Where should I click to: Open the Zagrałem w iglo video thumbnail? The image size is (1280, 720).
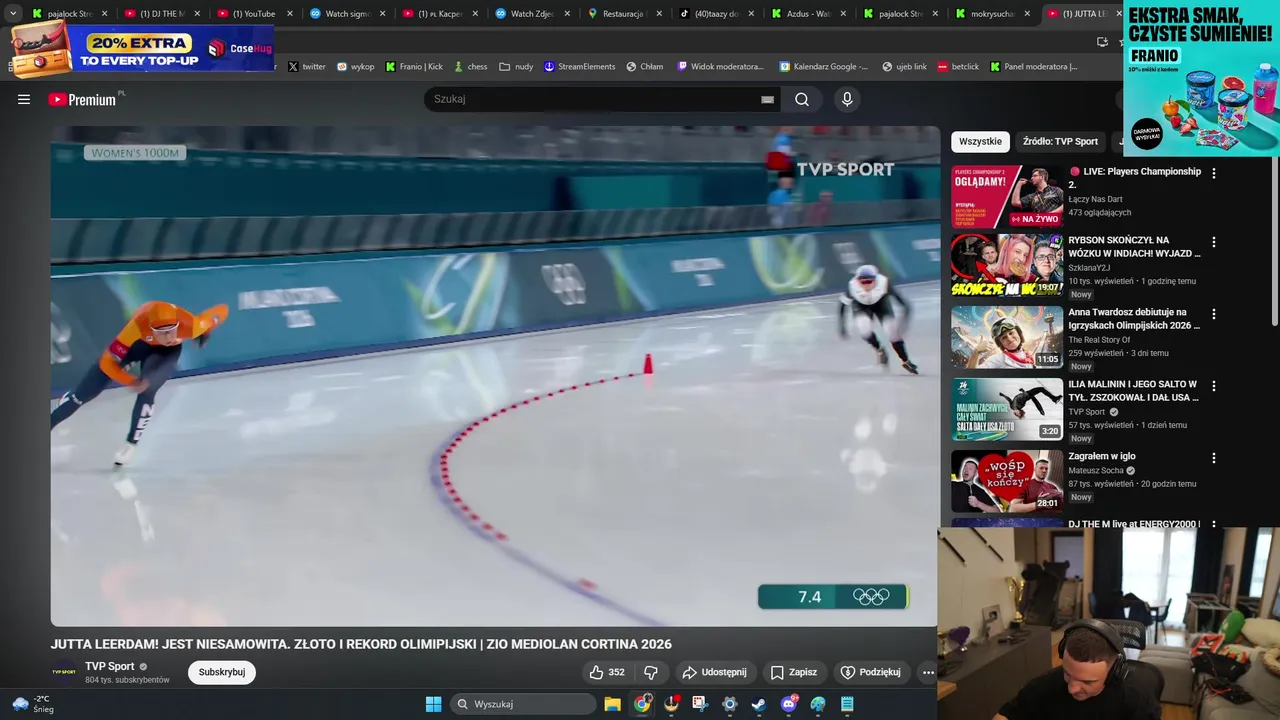[x=1007, y=481]
